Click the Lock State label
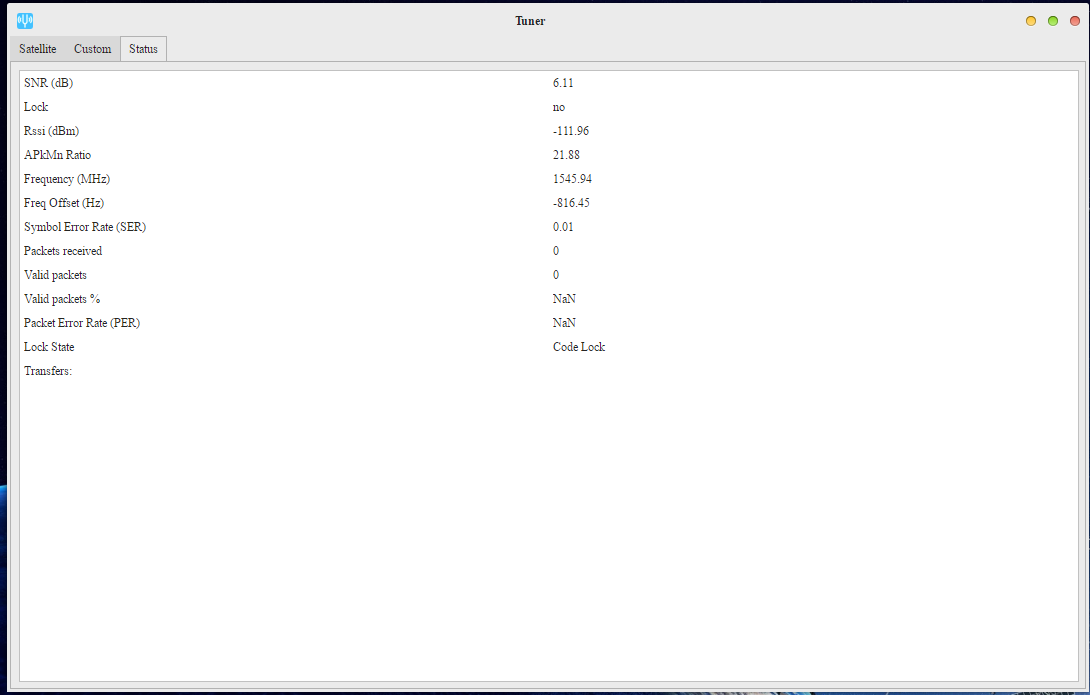 [49, 347]
